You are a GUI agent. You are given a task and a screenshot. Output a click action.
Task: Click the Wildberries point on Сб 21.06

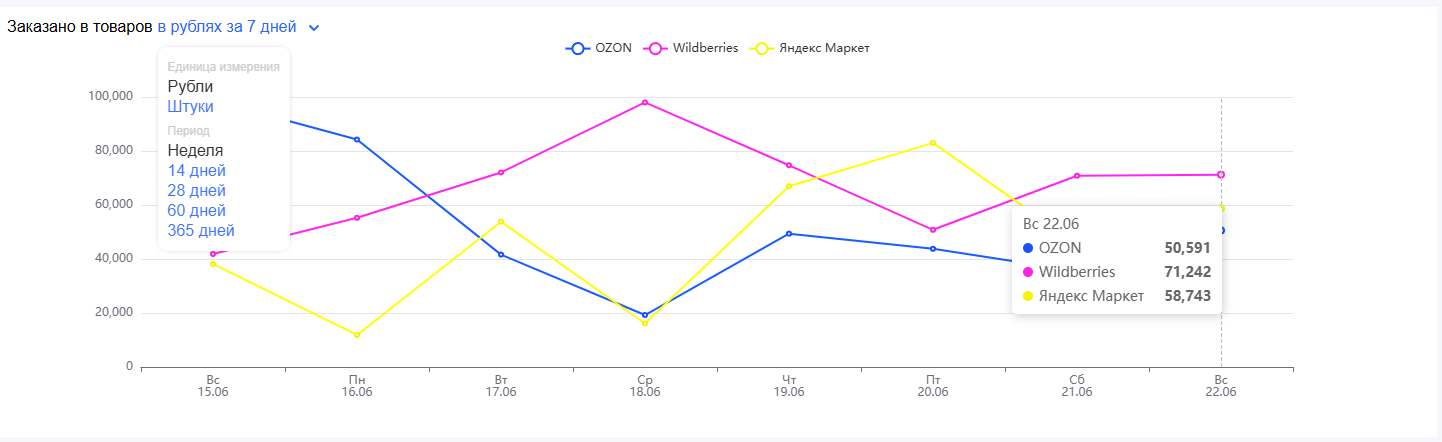point(1077,176)
